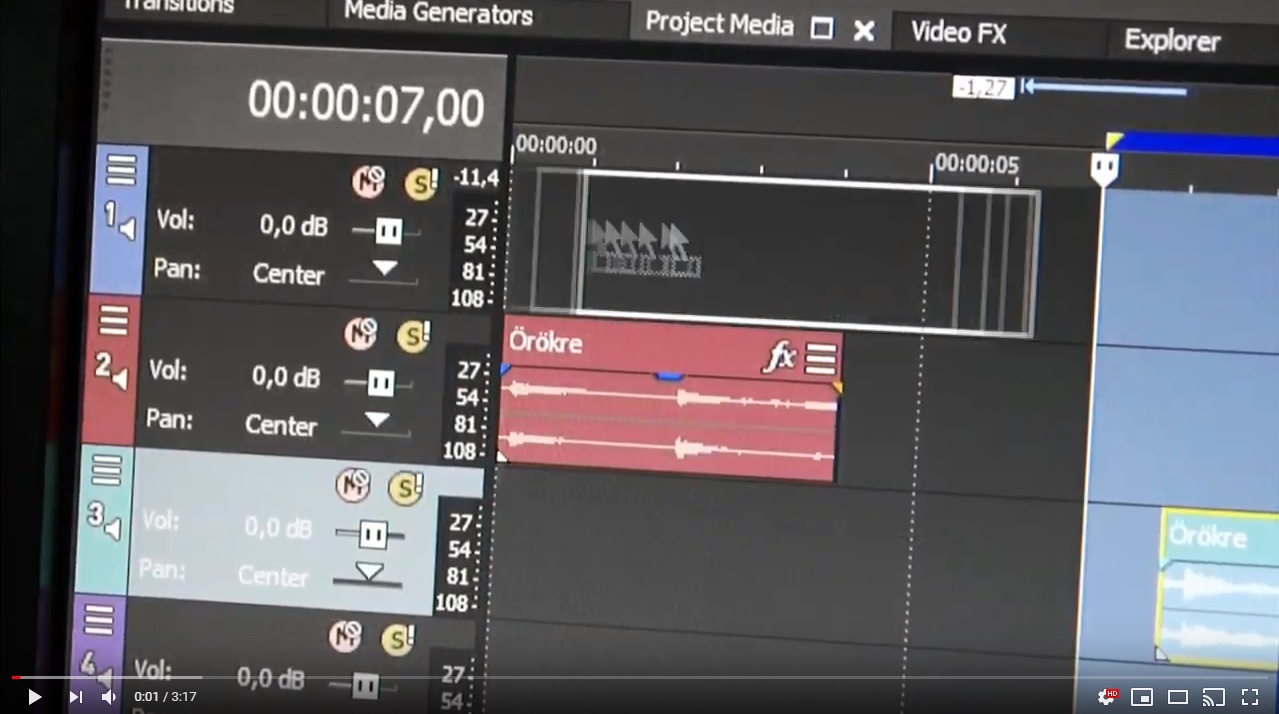Mute track 1
This screenshot has width=1279, height=714.
pyautogui.click(x=368, y=182)
